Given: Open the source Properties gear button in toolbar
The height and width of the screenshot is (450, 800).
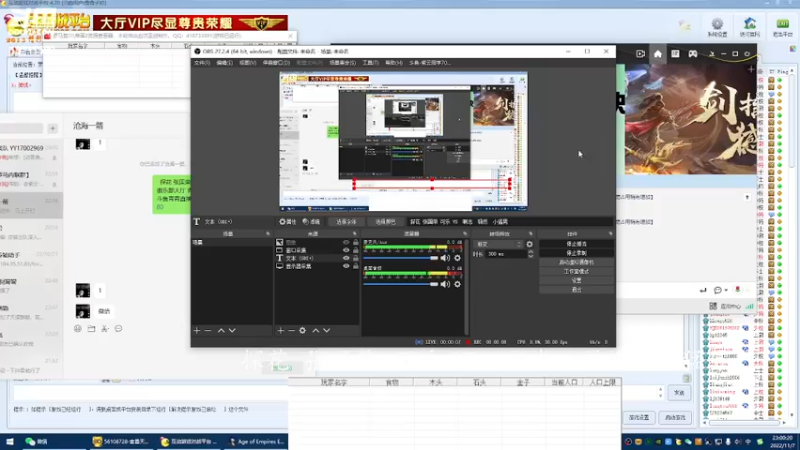Looking at the screenshot, I should point(288,222).
